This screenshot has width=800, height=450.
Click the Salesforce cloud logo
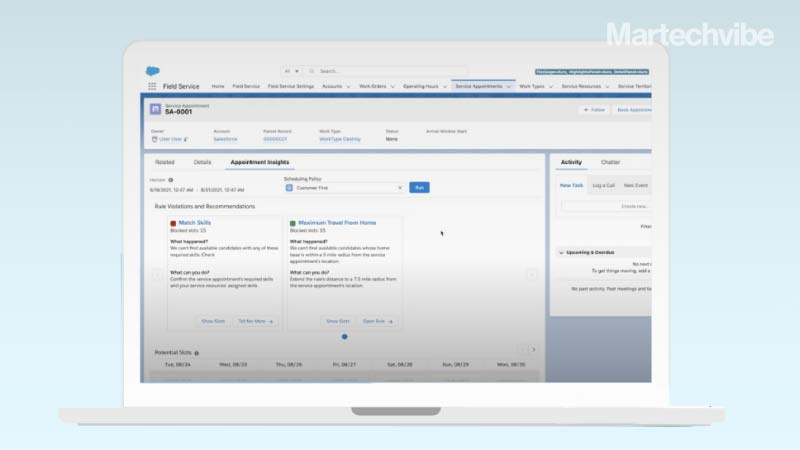coord(153,71)
